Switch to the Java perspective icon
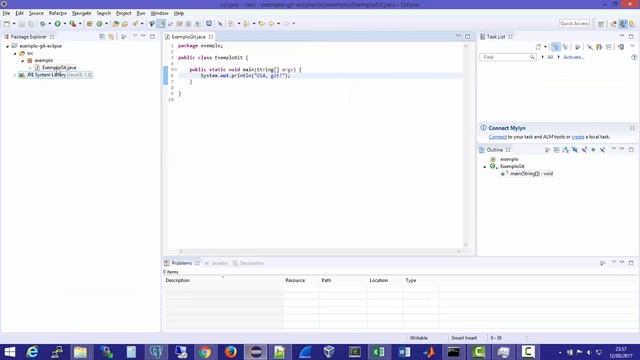 pos(622,24)
